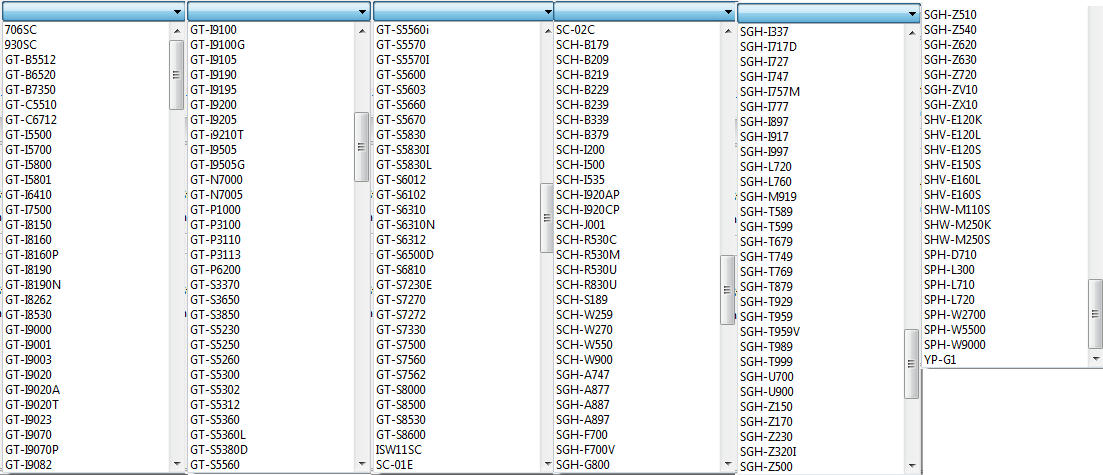The width and height of the screenshot is (1103, 475).
Task: Select the YP-G1 entry
Action: 940,360
